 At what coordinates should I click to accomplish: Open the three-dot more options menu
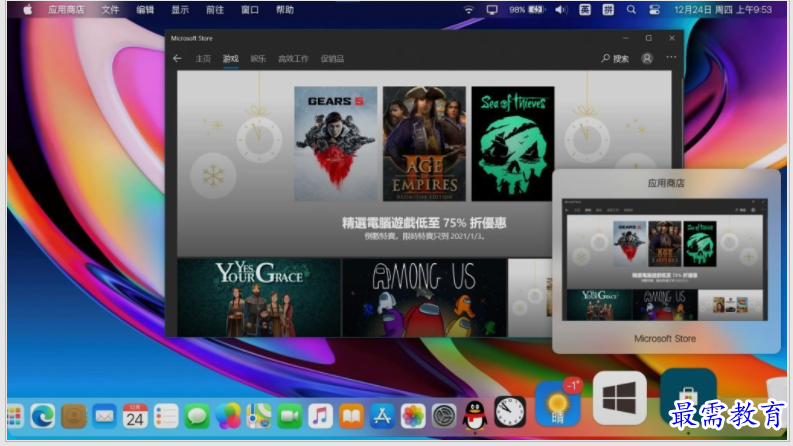click(x=671, y=57)
